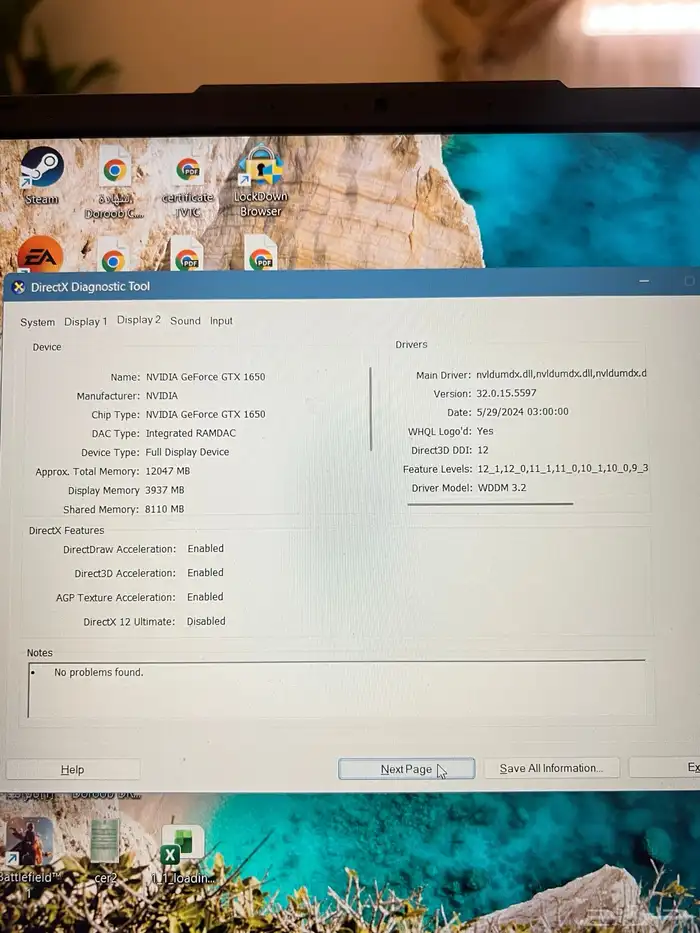This screenshot has height=933, width=700.
Task: Select the Display 2 tab
Action: click(139, 320)
